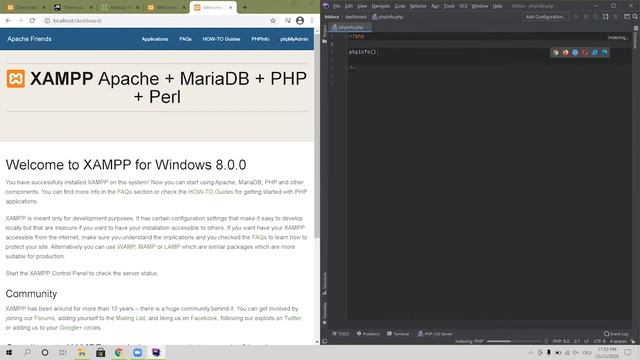Change UTF-8 file encoding in status bar
Image resolution: width=640 pixels, height=360 pixels.
click(x=599, y=341)
